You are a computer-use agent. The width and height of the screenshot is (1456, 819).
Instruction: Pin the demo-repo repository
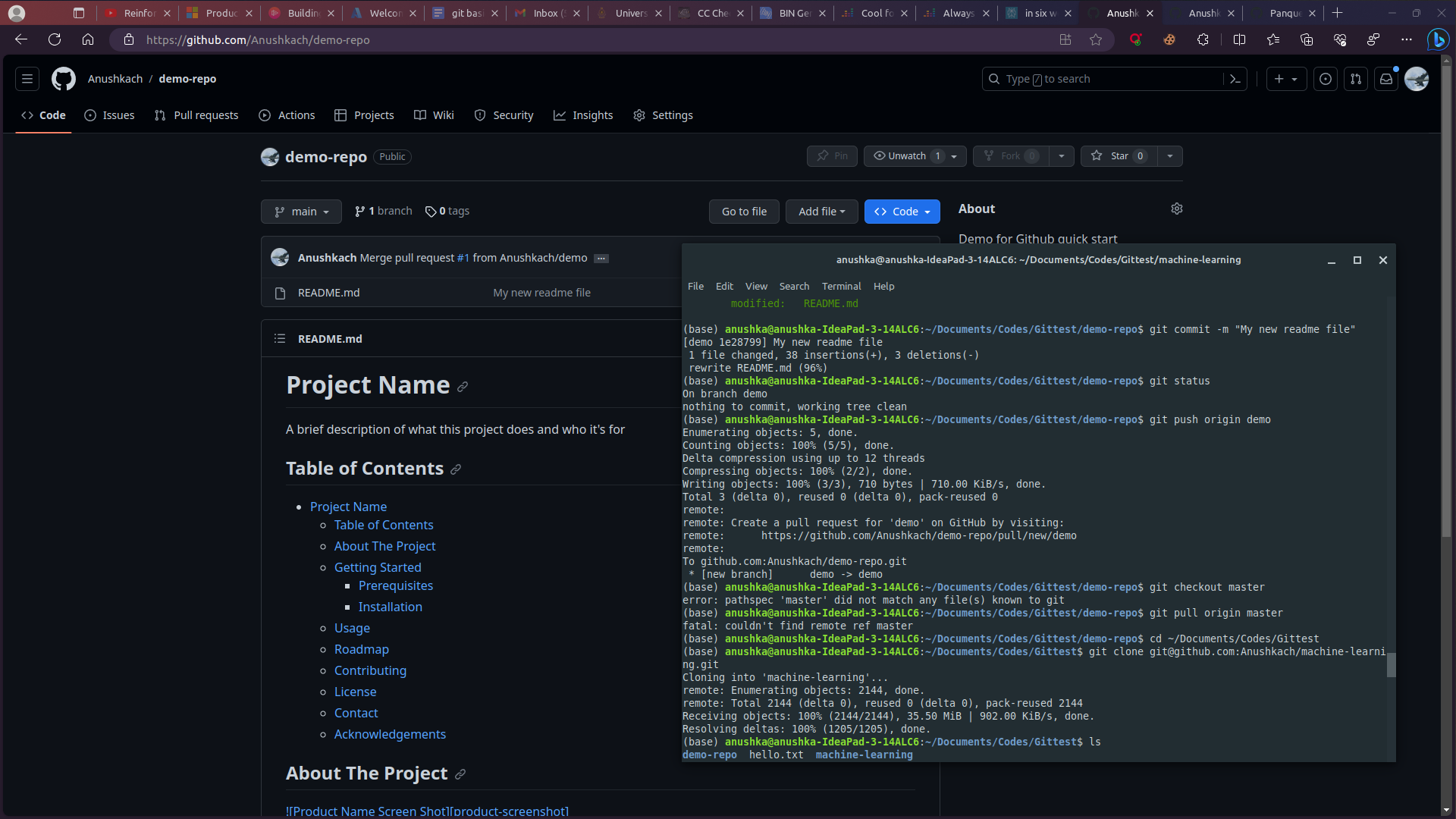point(832,156)
